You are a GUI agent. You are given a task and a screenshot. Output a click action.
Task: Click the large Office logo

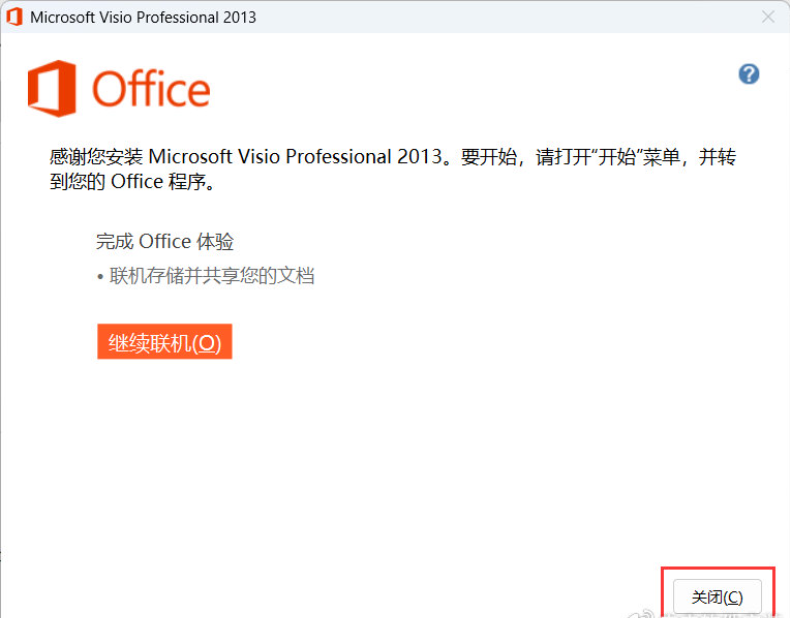[x=119, y=89]
